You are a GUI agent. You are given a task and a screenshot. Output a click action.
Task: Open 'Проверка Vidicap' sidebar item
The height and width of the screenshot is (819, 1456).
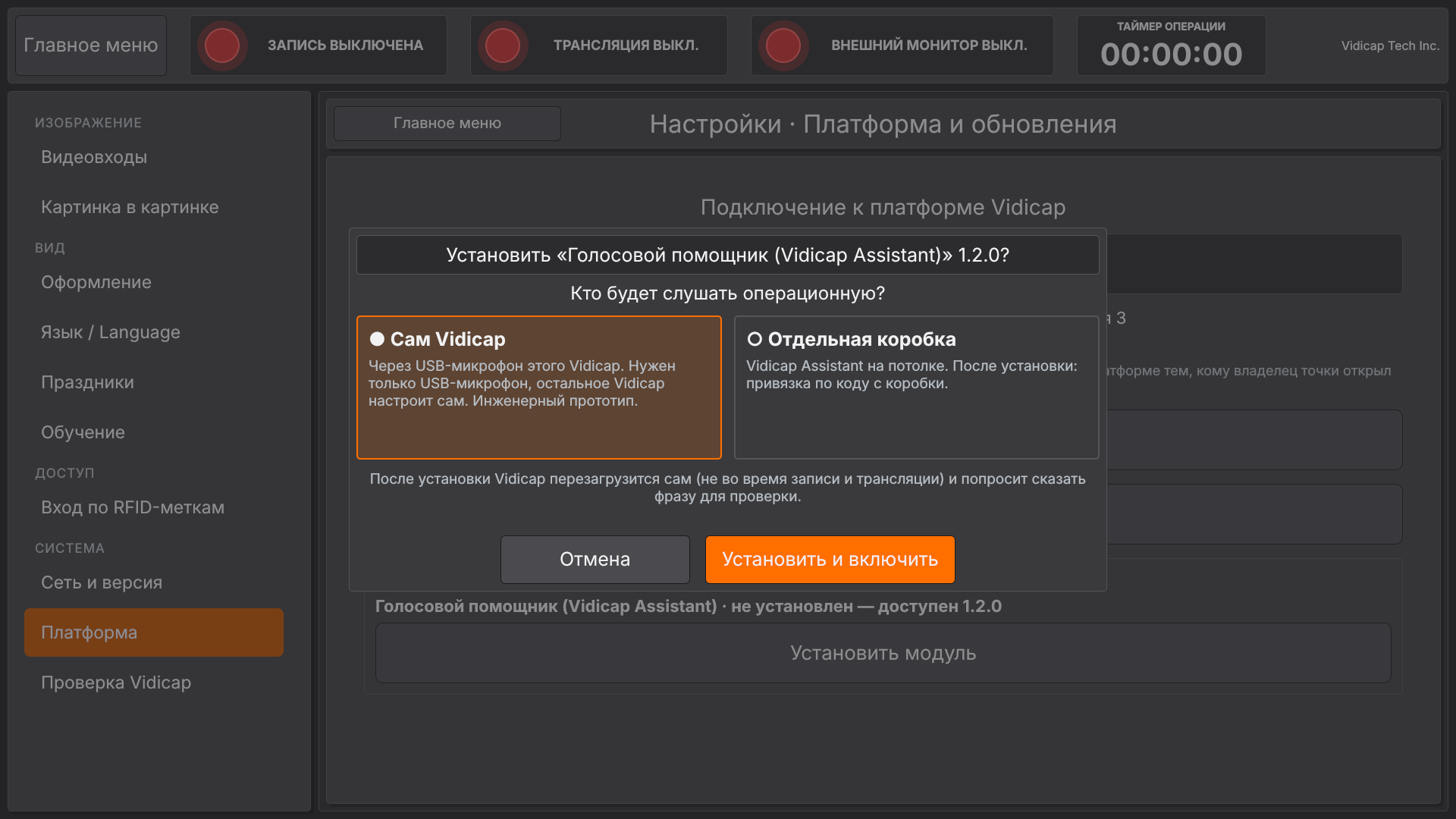(154, 682)
